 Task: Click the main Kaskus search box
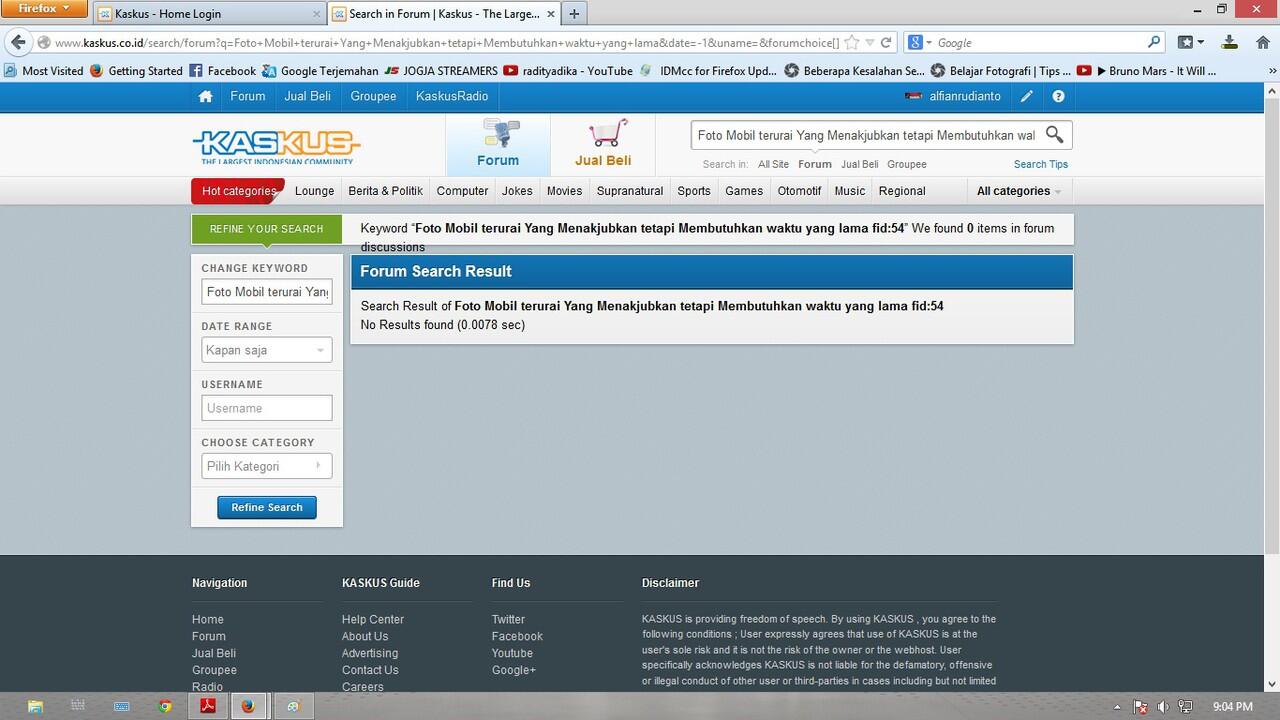(x=866, y=135)
